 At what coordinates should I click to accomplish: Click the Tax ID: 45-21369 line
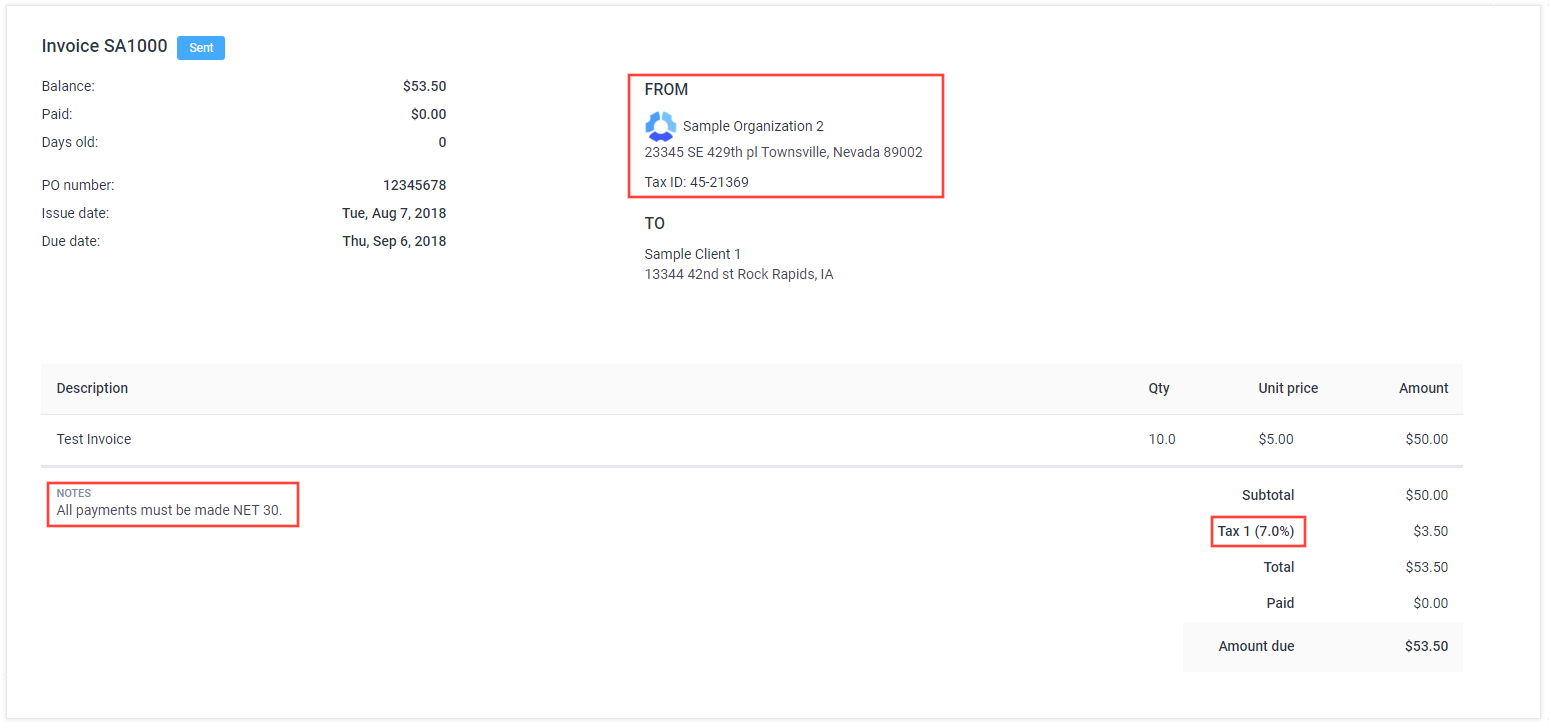[696, 182]
